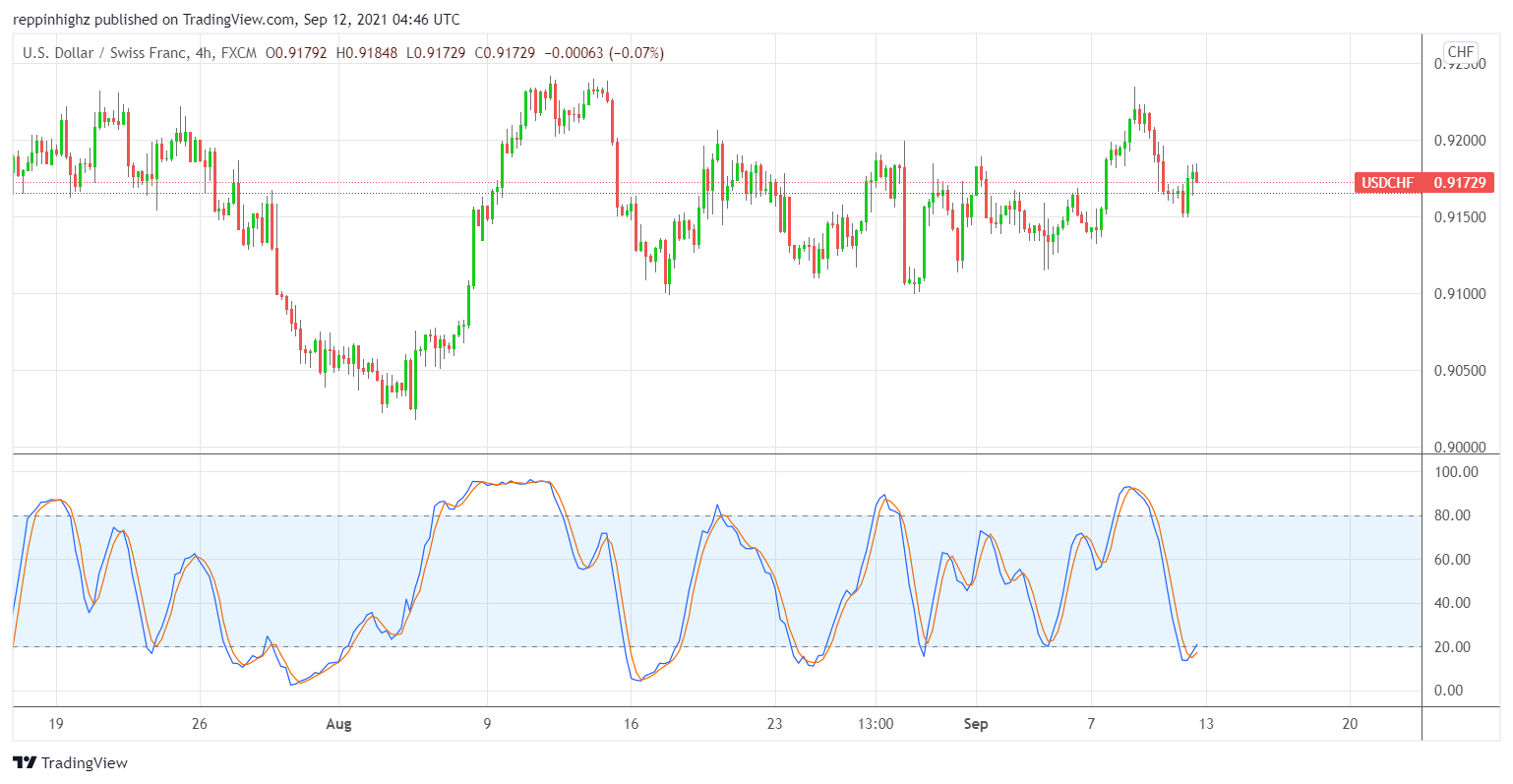Screen dimensions: 1513x784
Task: Click the low value L0.91729
Action: 437,52
